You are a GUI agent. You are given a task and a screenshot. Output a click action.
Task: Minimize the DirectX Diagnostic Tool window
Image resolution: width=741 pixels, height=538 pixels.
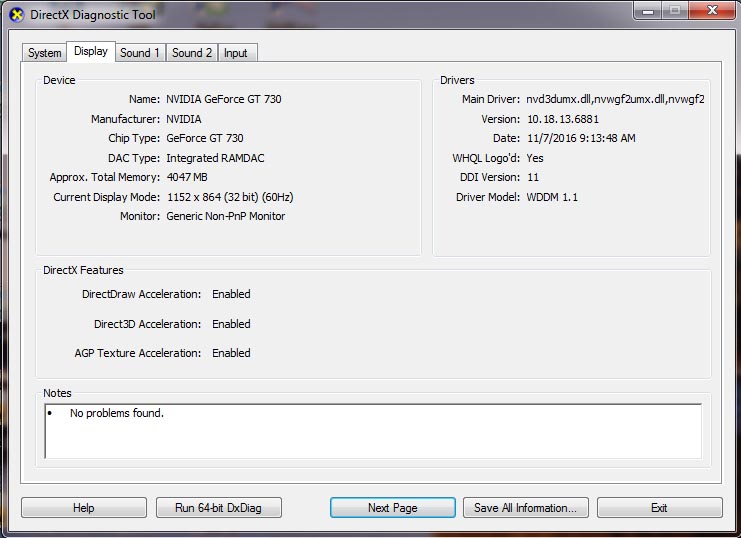[648, 10]
